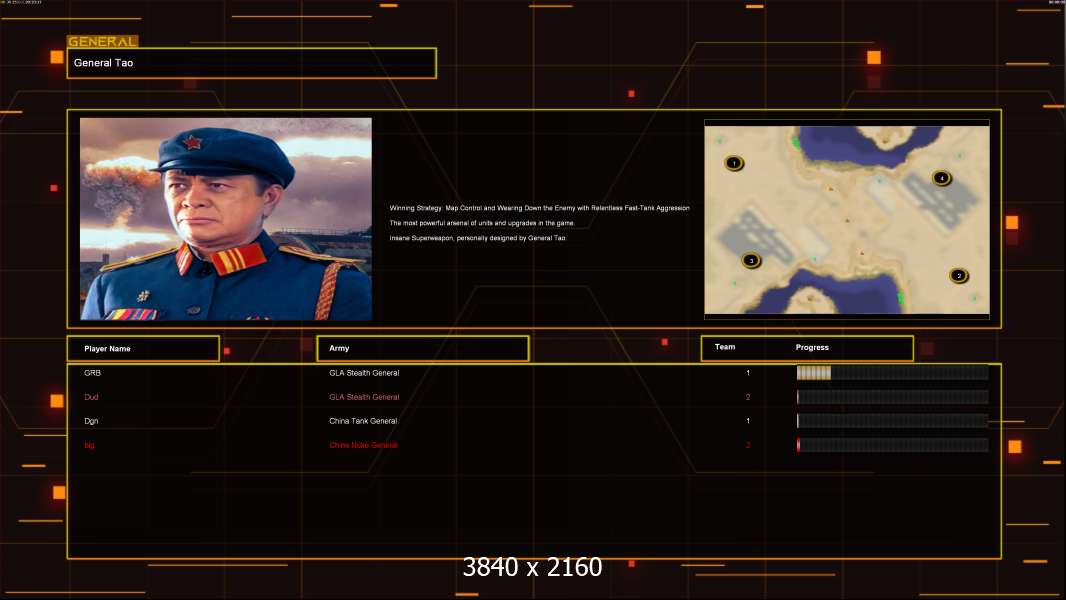Click China Nuke General army text
The height and width of the screenshot is (600, 1066).
coord(363,445)
